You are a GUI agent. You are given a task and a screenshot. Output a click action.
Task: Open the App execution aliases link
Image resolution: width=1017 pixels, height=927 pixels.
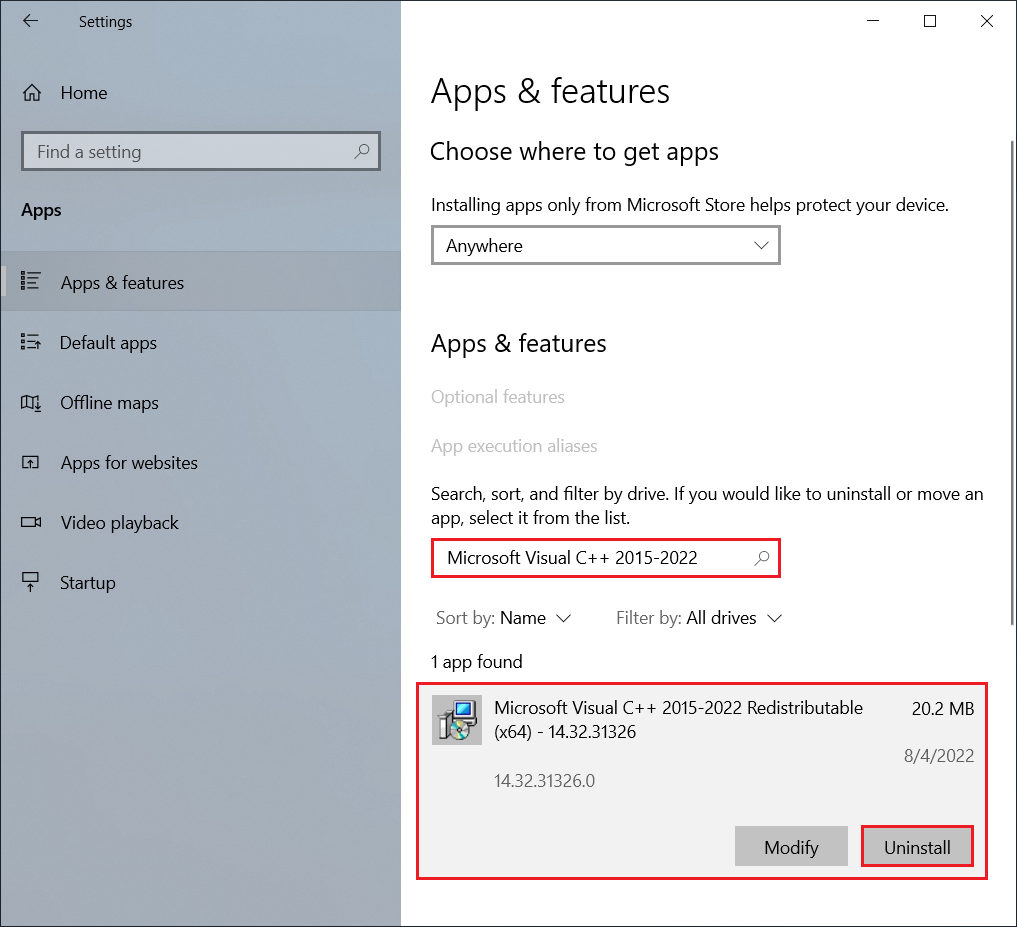point(514,446)
